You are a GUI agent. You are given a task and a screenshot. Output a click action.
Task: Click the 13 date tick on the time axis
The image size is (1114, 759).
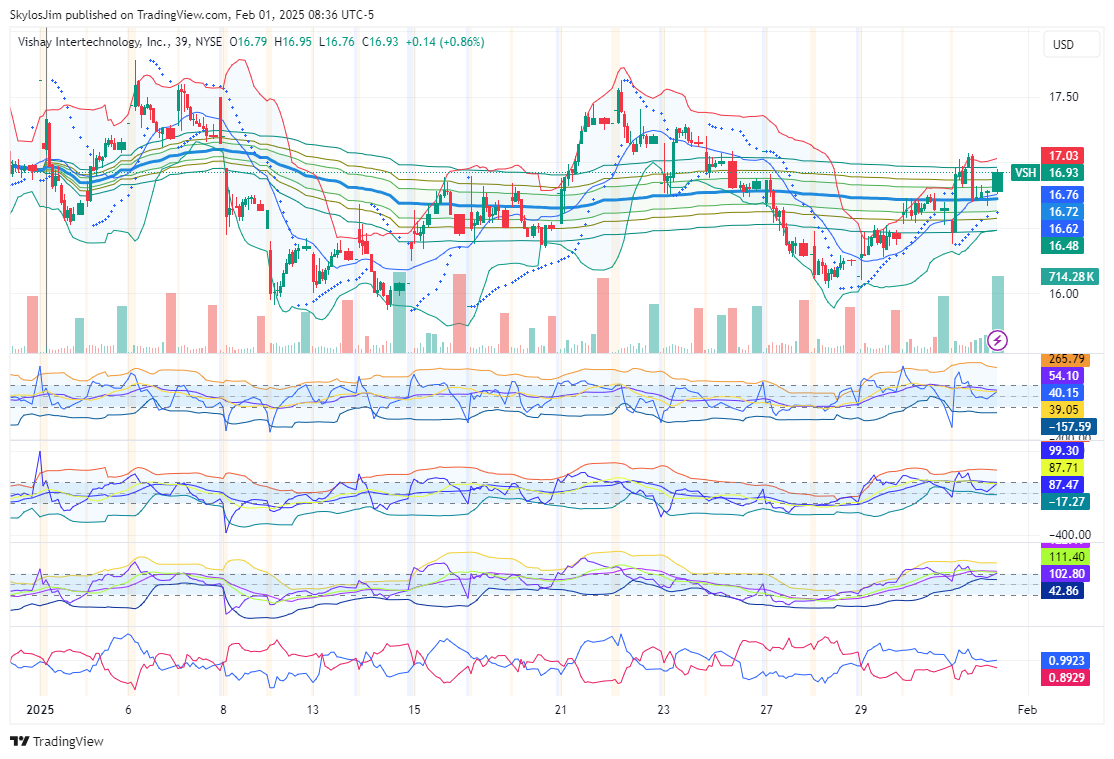point(313,710)
